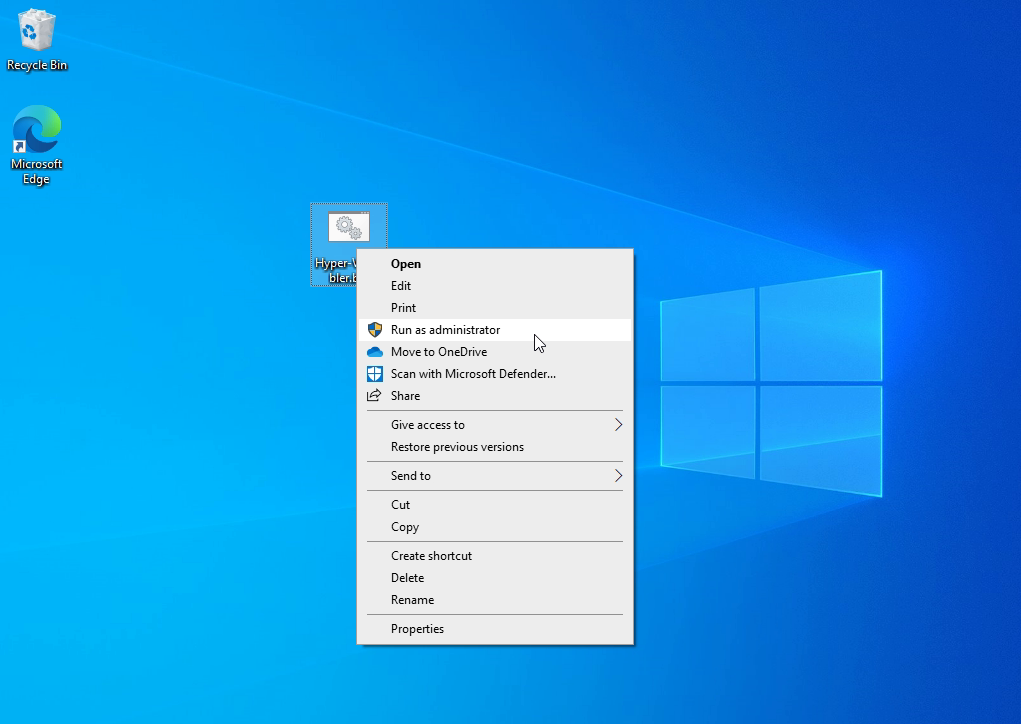Choose Cut from the context menu

click(x=495, y=505)
